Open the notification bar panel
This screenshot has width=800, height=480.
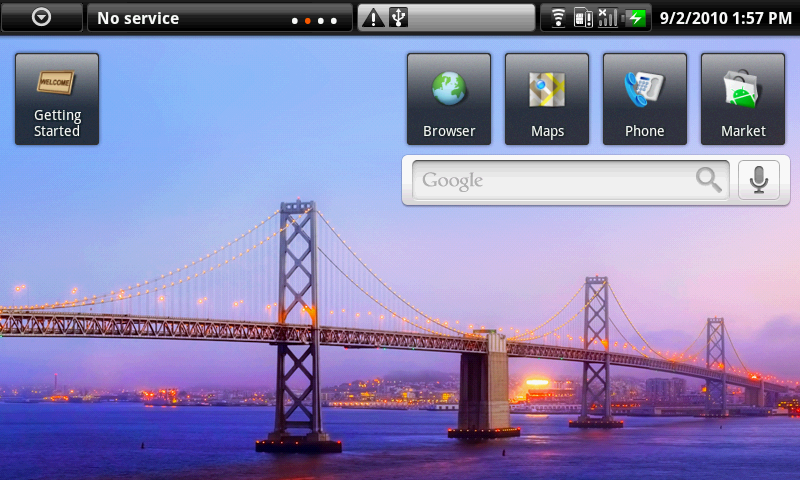tap(446, 18)
